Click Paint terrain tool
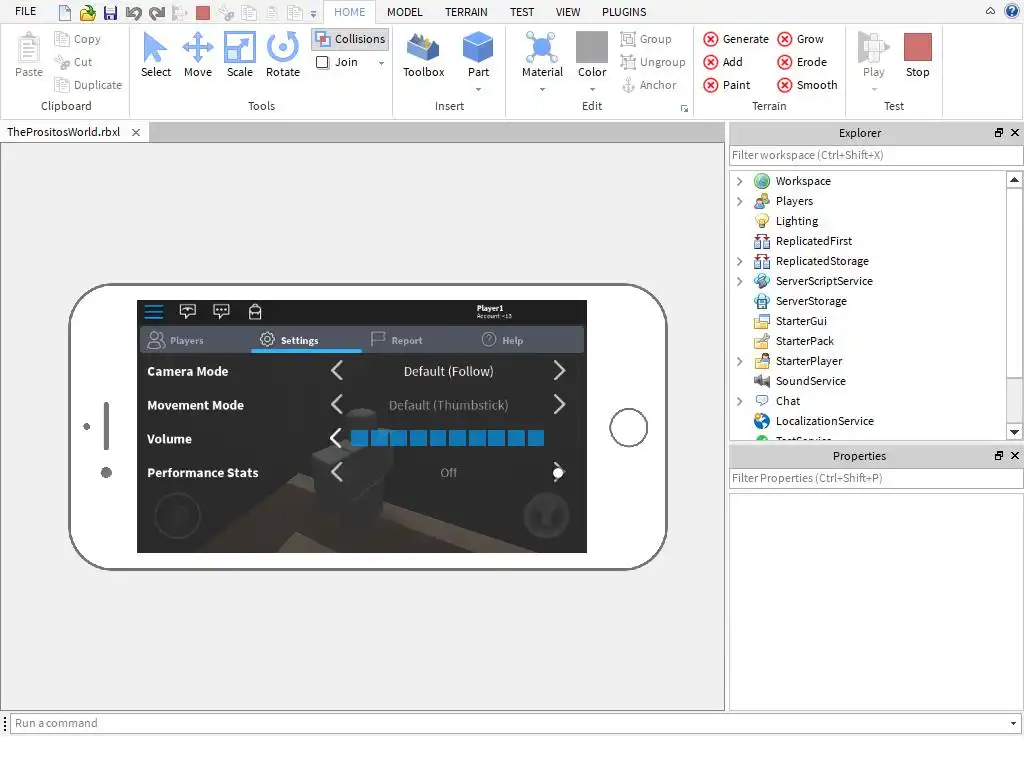 727,85
